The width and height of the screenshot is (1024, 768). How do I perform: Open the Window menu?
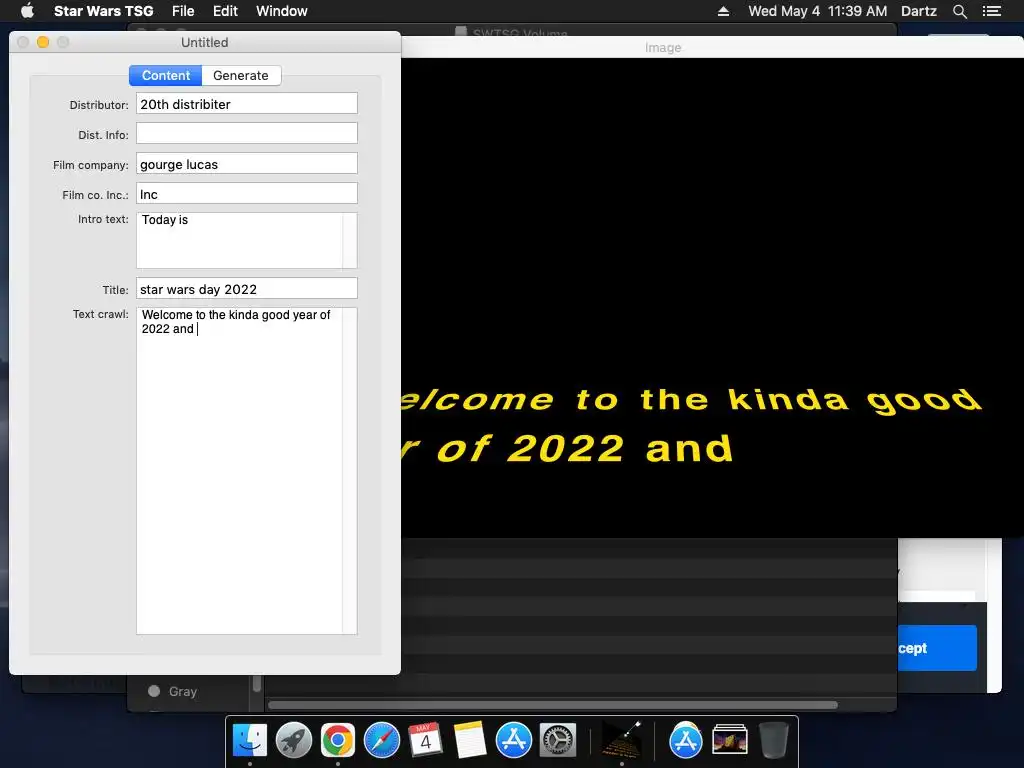point(281,11)
